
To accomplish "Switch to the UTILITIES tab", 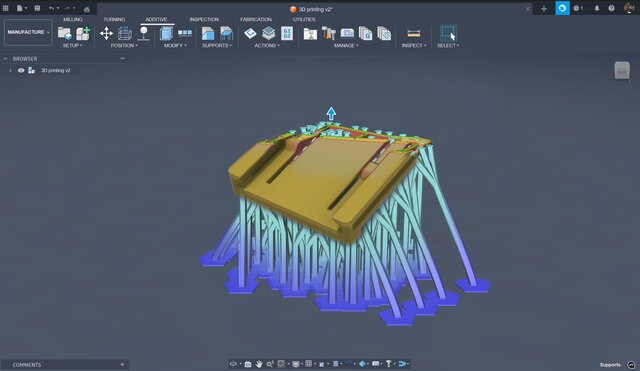I will (x=304, y=19).
